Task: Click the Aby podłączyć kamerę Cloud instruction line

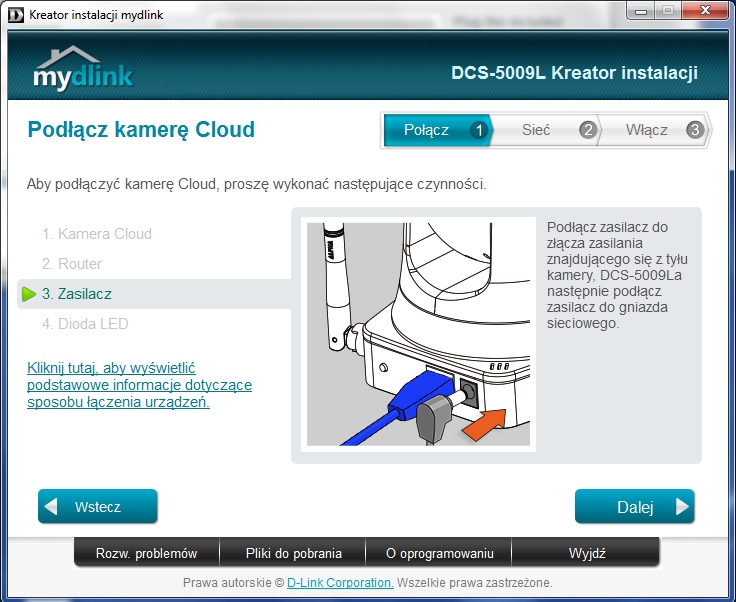Action: (256, 184)
